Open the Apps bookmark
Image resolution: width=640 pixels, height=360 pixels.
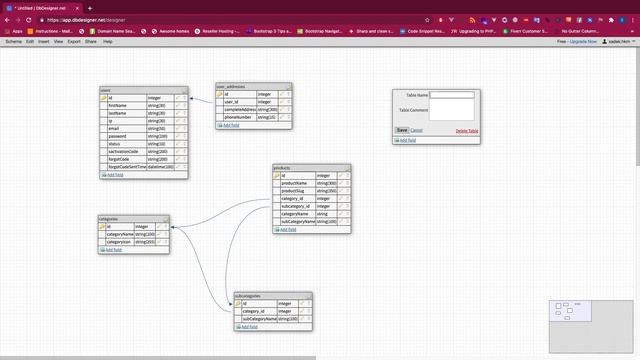click(13, 31)
